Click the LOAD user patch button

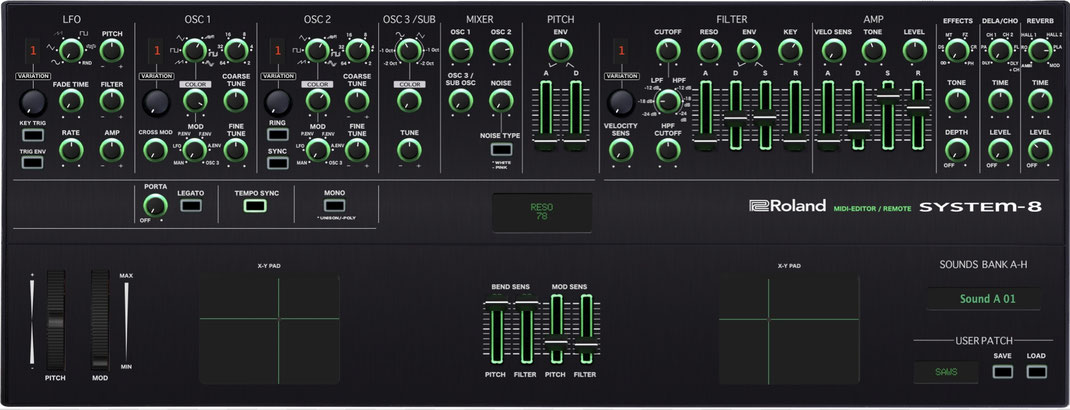(1036, 372)
